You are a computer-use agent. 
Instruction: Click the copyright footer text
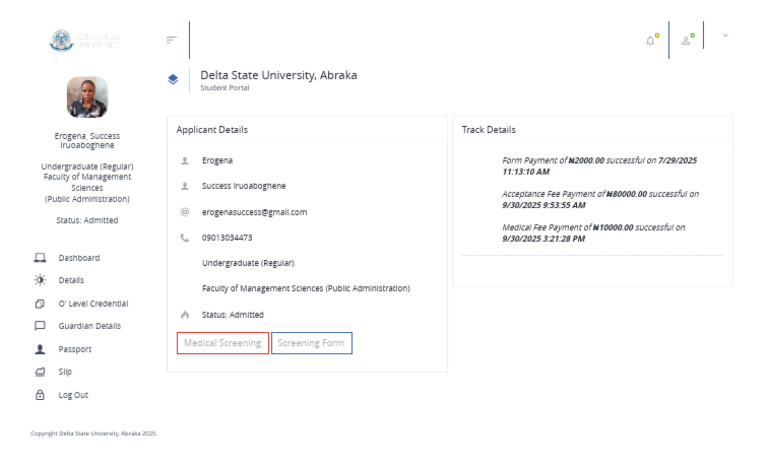pos(94,433)
